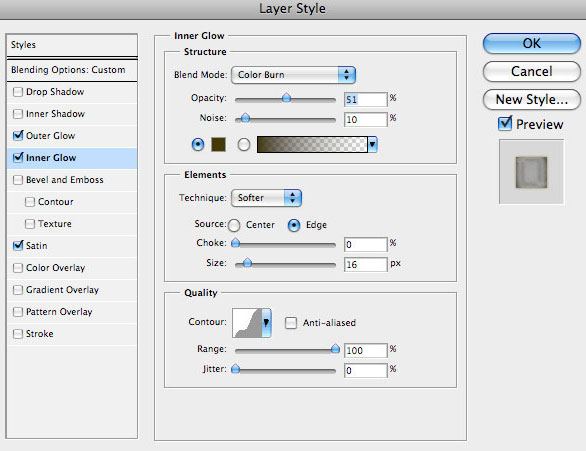The height and width of the screenshot is (451, 586).
Task: Click the Cancel button
Action: [531, 71]
